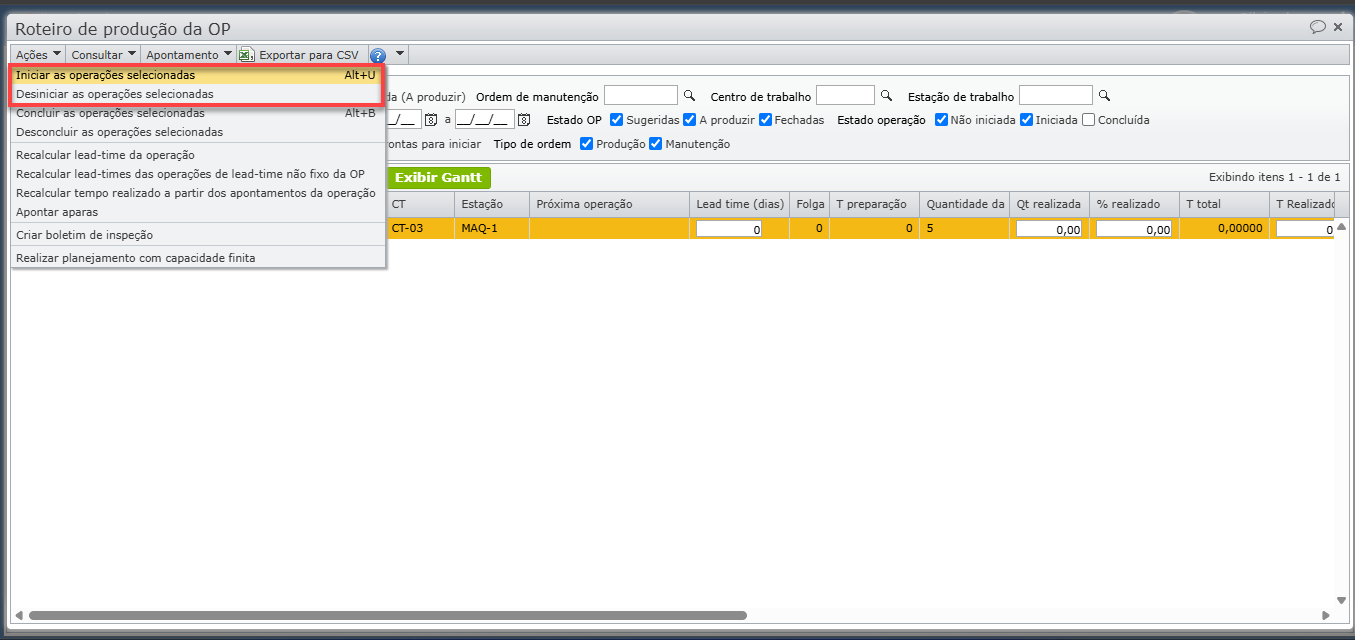Click the Centro de trabalho input field
This screenshot has height=640, width=1355.
point(846,96)
